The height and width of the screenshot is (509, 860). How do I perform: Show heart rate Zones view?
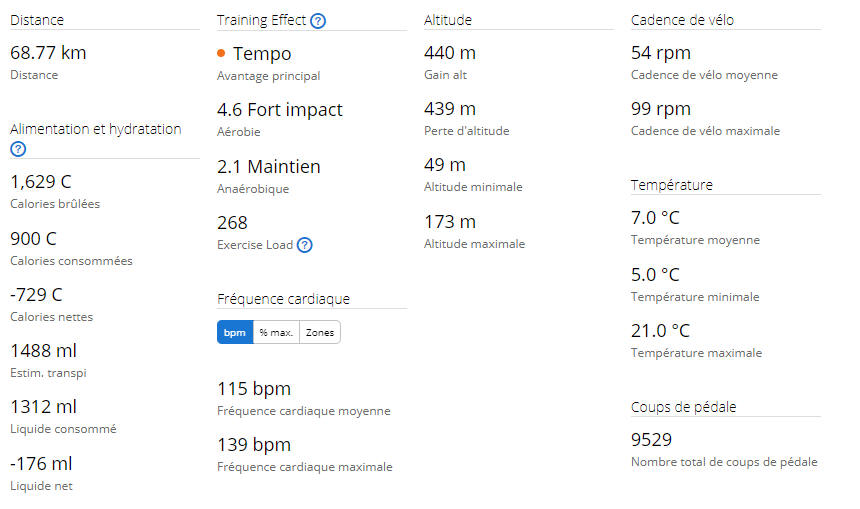pyautogui.click(x=320, y=332)
